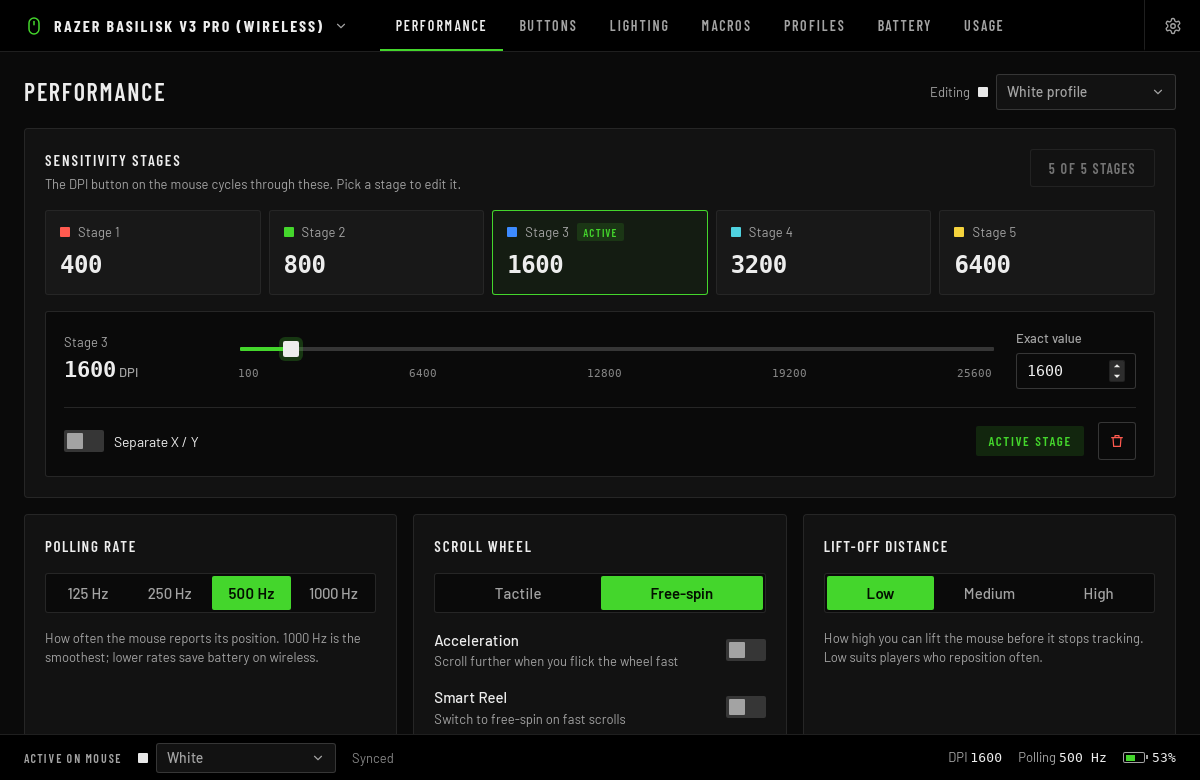Toggle Separate X / Y switch

(x=84, y=441)
